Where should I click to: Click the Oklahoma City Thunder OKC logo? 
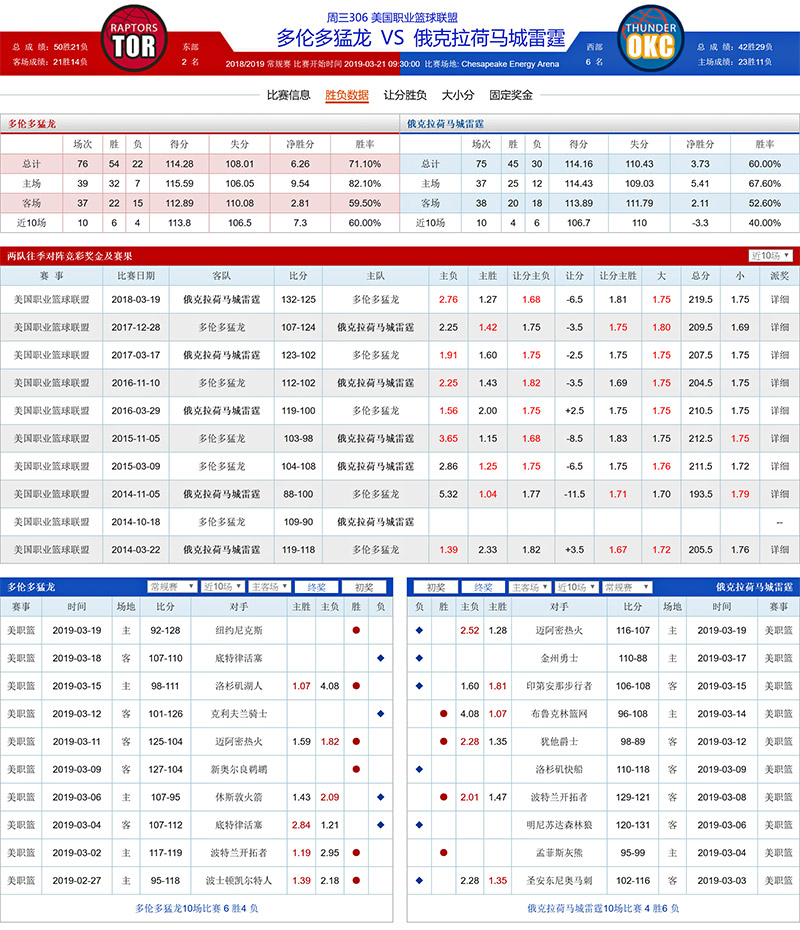click(651, 39)
